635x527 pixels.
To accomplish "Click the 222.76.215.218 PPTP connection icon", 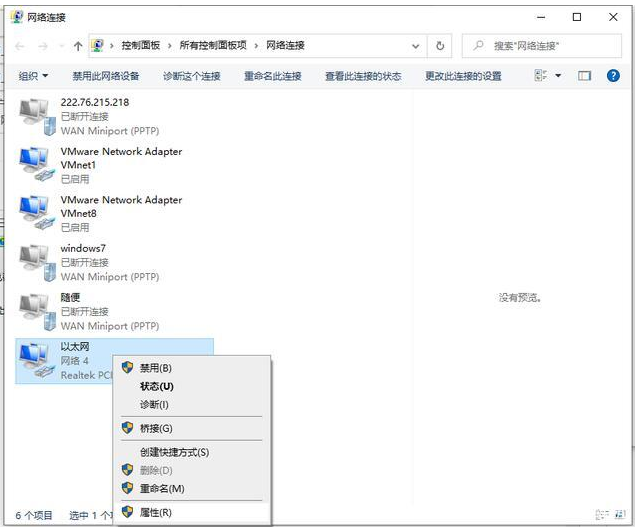I will (x=35, y=116).
